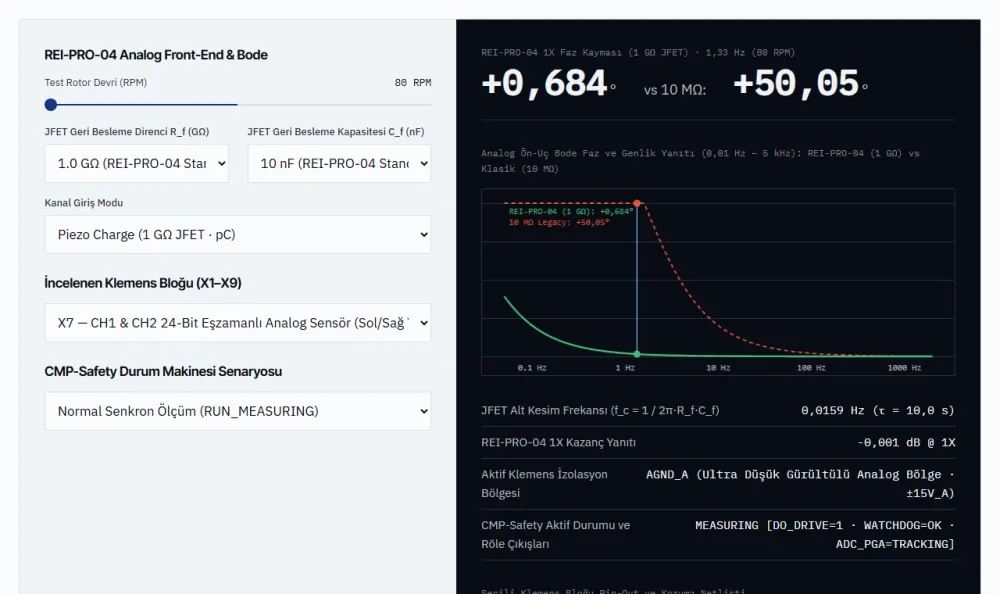This screenshot has height=594, width=1000.
Task: Adjust the Test Rotor Devri RPM slider handle
Action: 51,105
